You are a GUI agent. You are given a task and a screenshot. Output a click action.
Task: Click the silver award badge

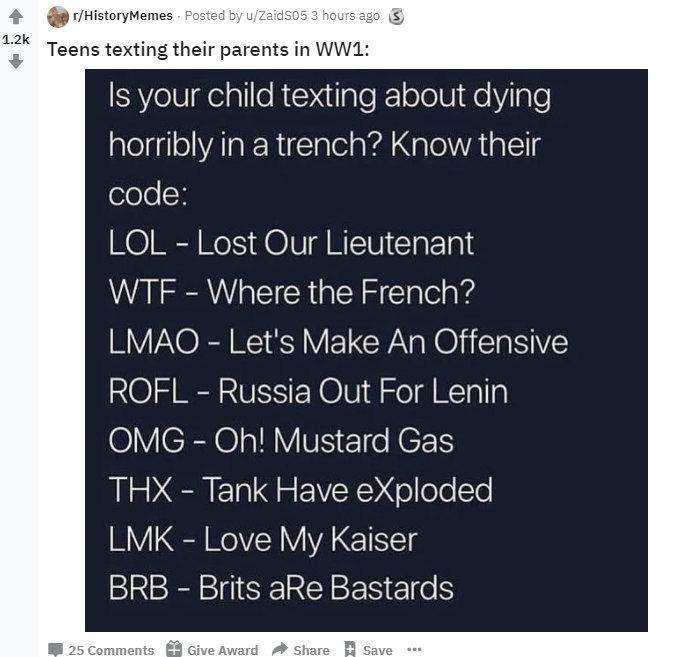tap(396, 16)
